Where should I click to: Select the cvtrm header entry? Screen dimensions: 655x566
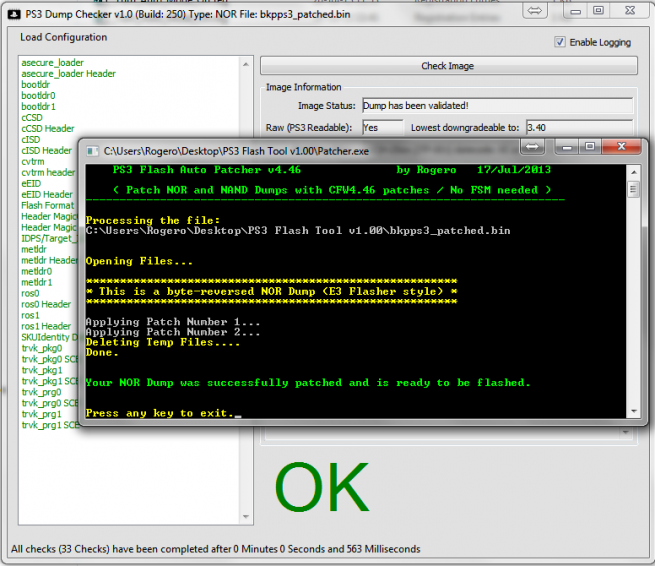[x=48, y=172]
